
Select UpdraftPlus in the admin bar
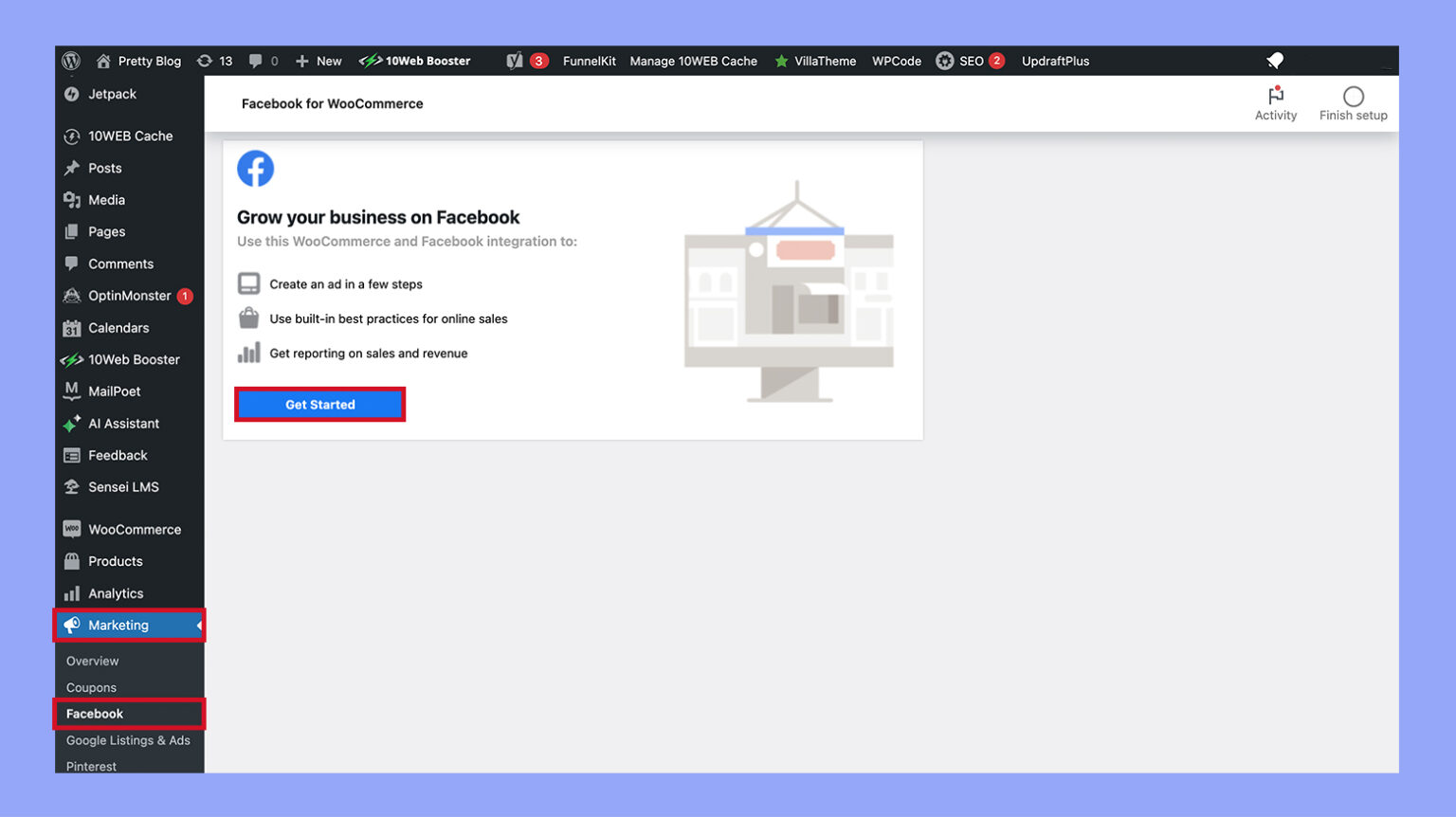pos(1055,61)
